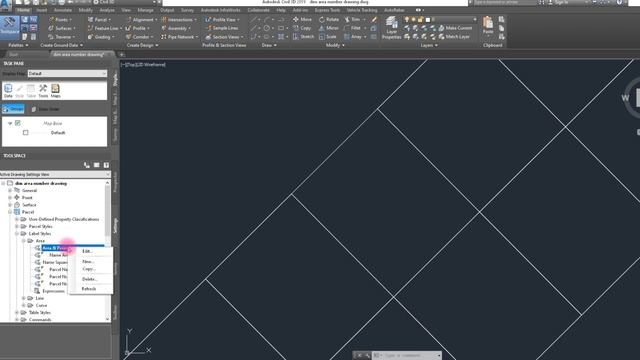Click the Section Views tool
Image resolution: width=640 pixels, height=360 pixels.
pos(223,37)
